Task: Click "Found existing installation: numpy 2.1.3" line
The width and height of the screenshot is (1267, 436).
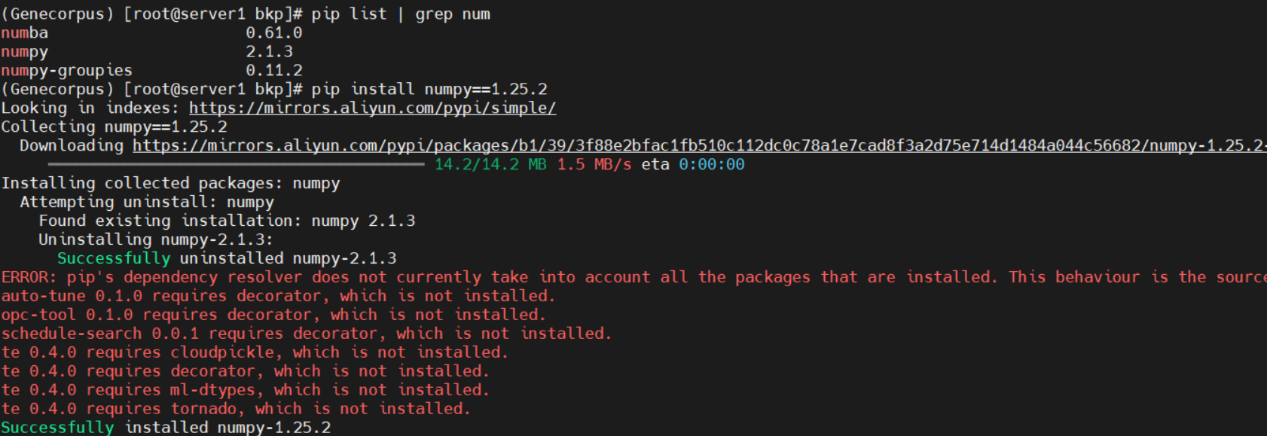Action: pos(226,221)
